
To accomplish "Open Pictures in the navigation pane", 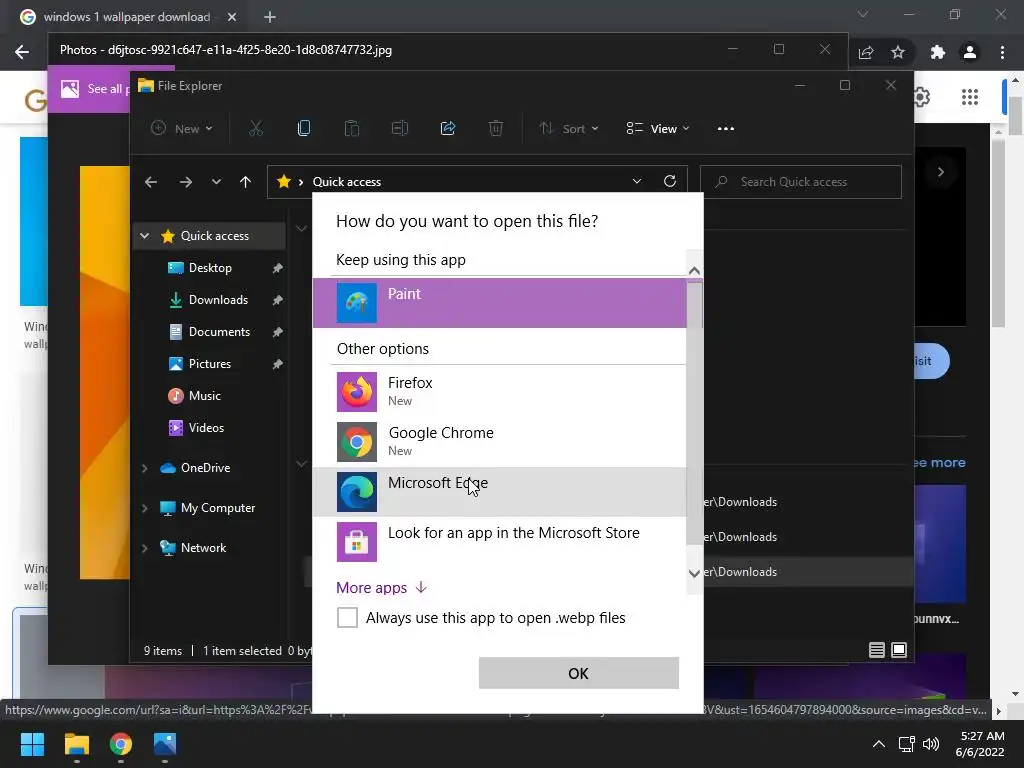I will 209,364.
